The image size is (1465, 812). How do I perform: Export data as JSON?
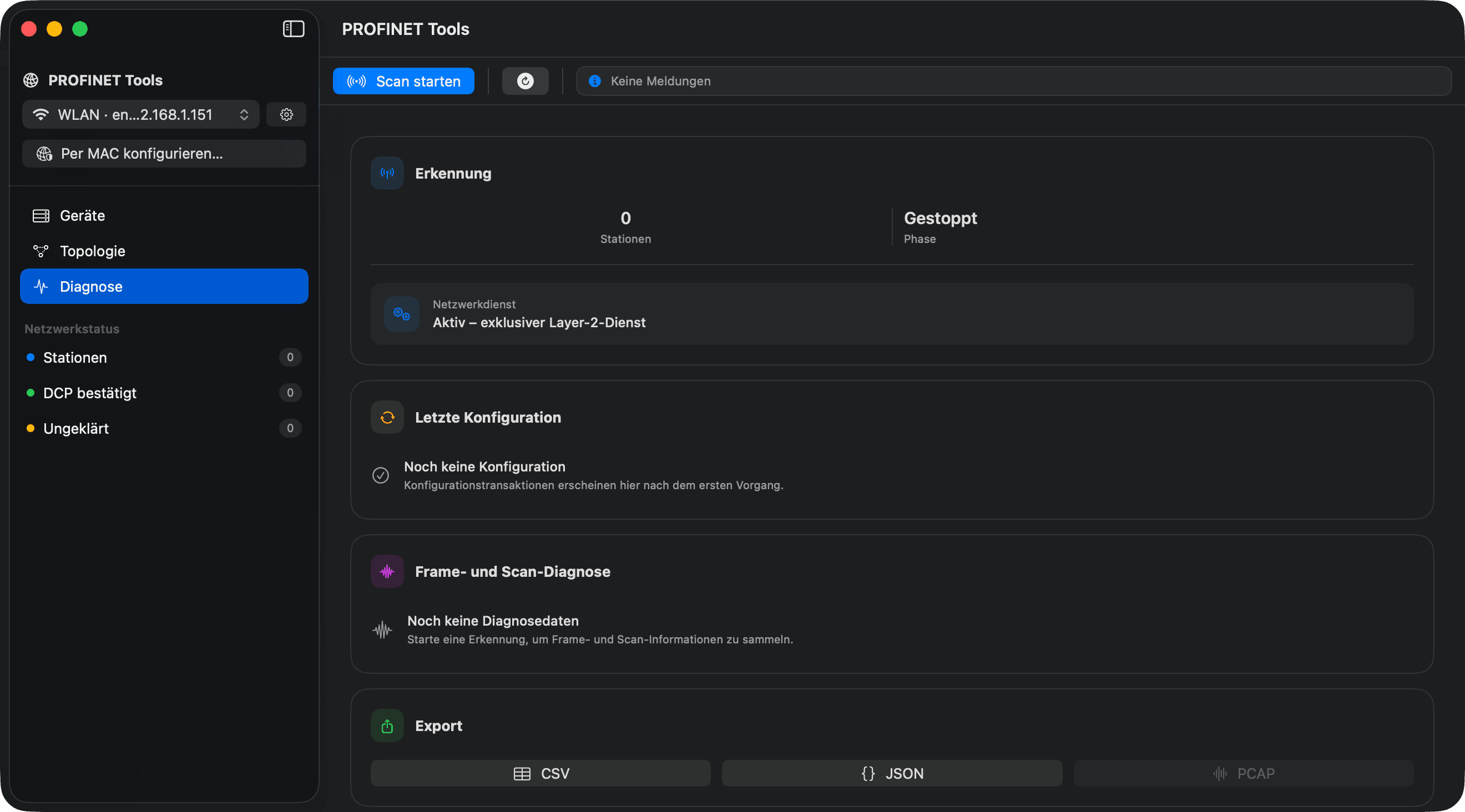pyautogui.click(x=892, y=773)
